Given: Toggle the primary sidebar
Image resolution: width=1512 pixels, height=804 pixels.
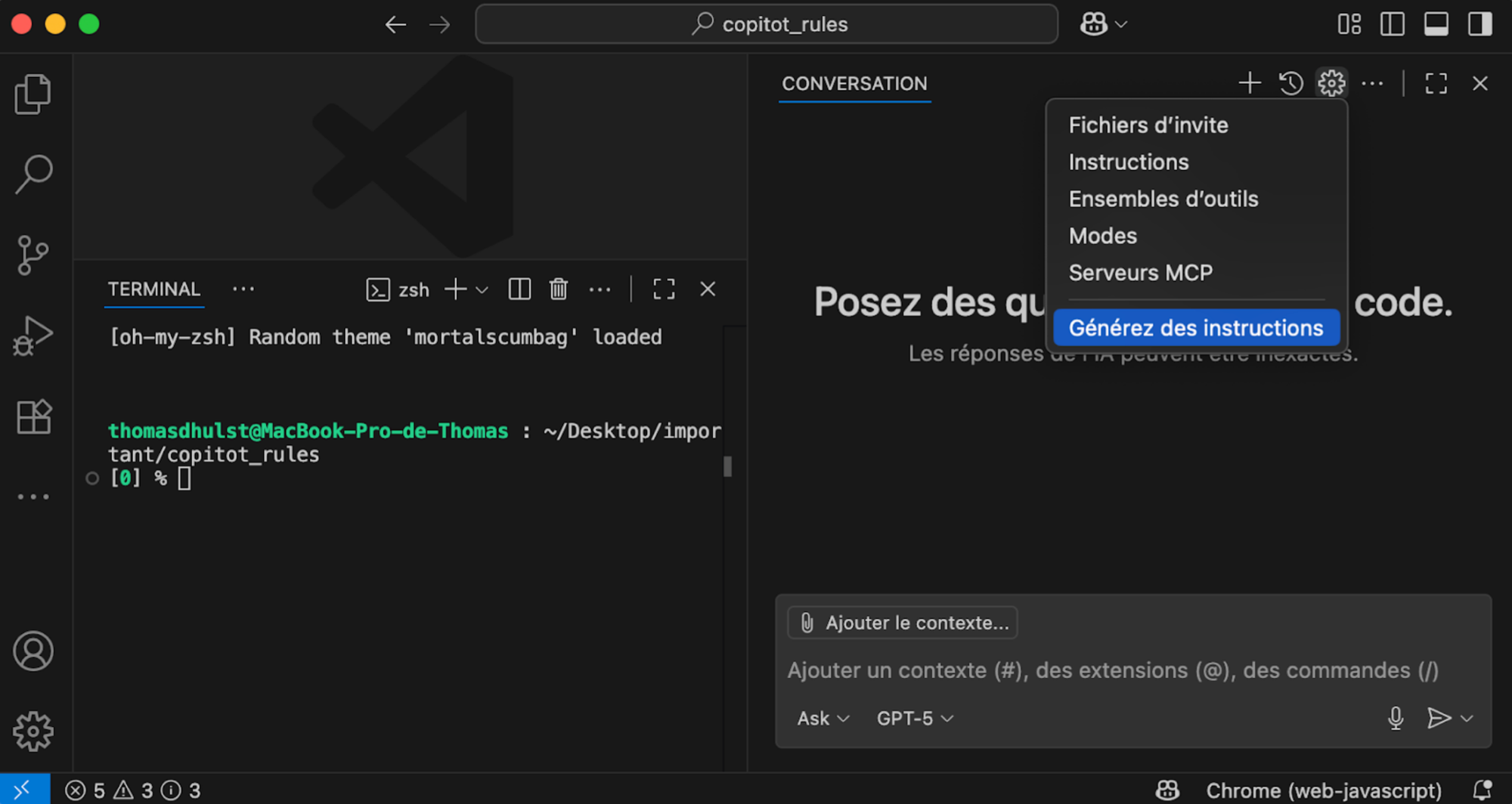Looking at the screenshot, I should tap(1391, 23).
